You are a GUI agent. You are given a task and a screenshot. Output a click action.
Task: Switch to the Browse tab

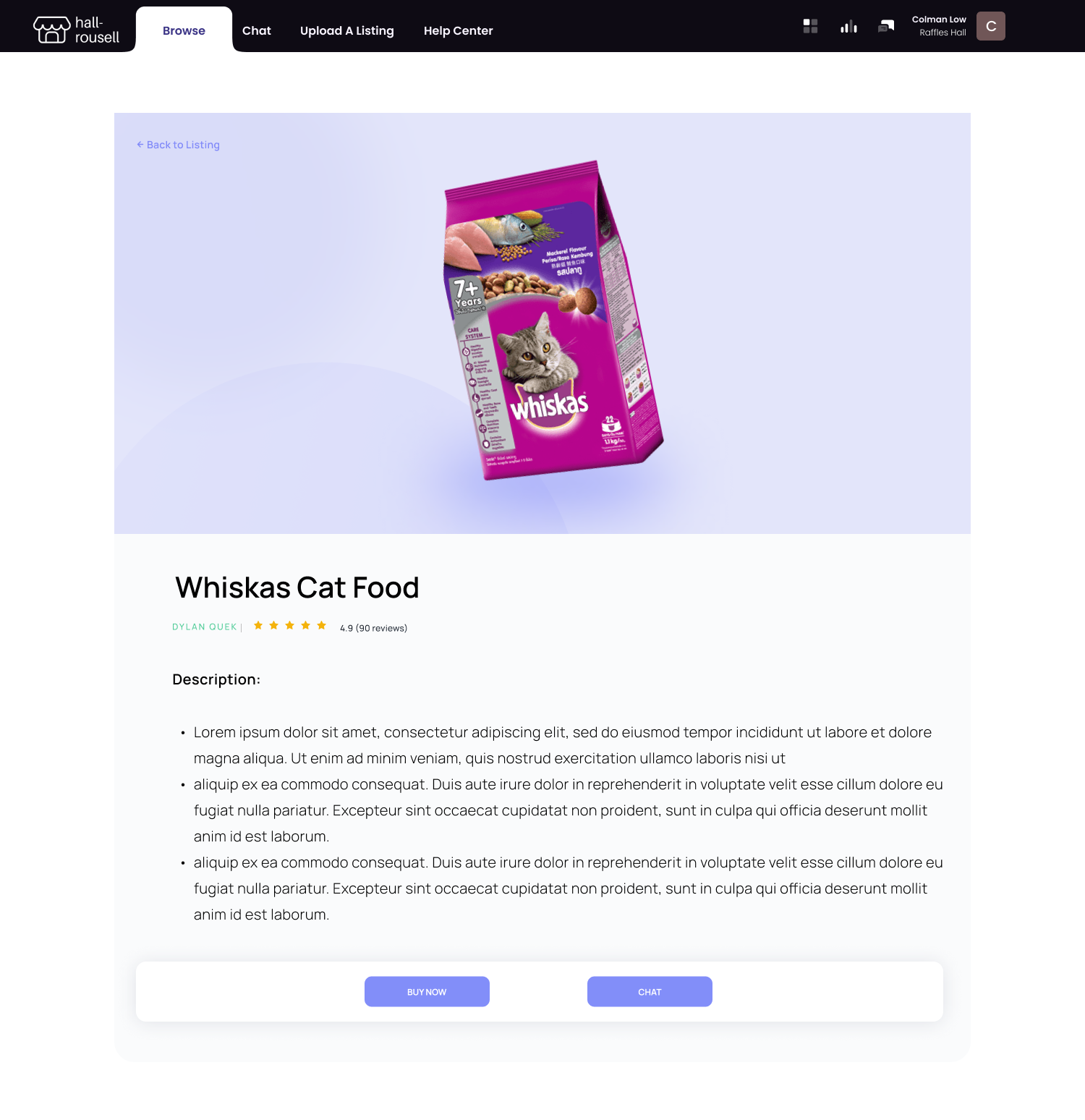(184, 30)
